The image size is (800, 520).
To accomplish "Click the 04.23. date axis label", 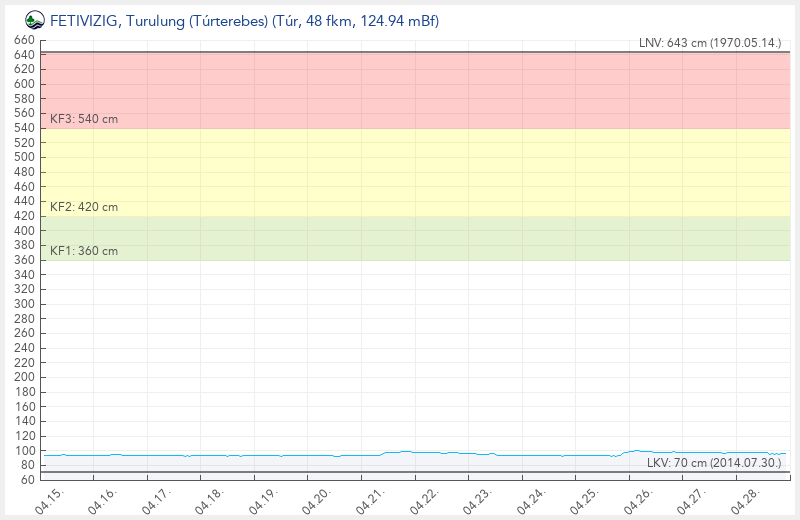I will [478, 499].
